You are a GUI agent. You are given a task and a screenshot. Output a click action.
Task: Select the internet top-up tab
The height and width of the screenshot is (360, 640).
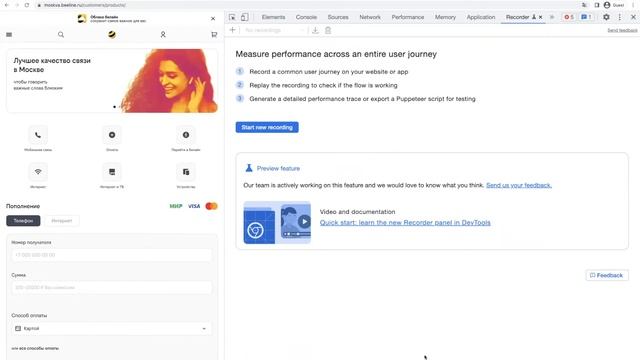pyautogui.click(x=62, y=221)
